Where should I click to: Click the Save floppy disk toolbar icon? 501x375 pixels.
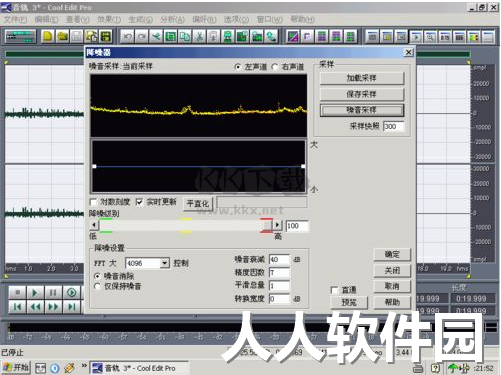click(x=106, y=37)
